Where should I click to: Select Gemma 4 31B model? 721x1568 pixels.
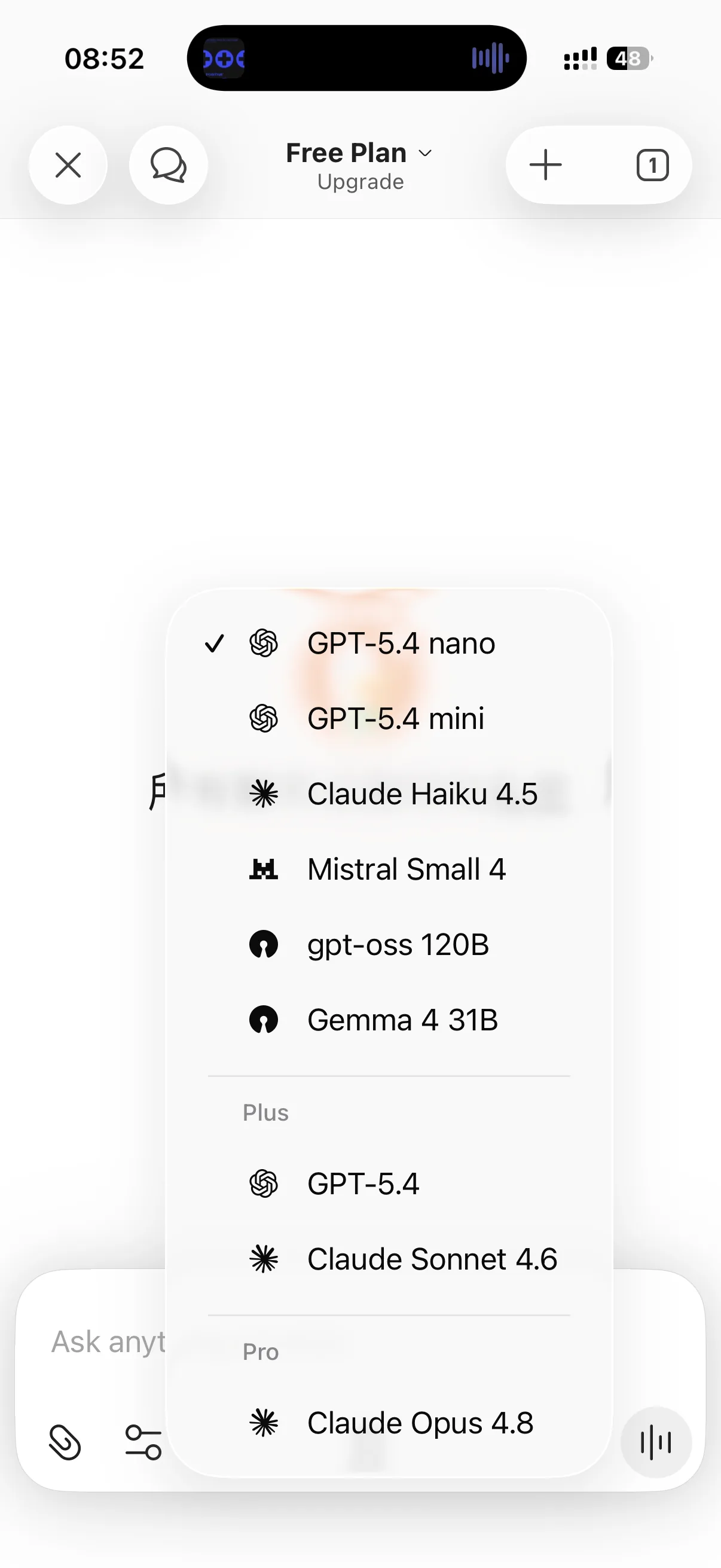click(x=389, y=1020)
